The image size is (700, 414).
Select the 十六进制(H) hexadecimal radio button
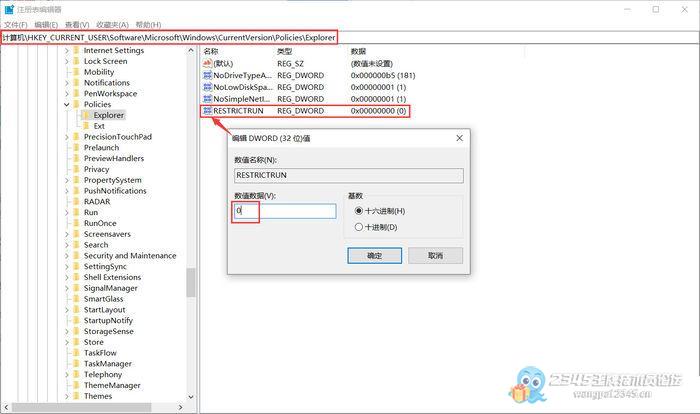coord(358,211)
